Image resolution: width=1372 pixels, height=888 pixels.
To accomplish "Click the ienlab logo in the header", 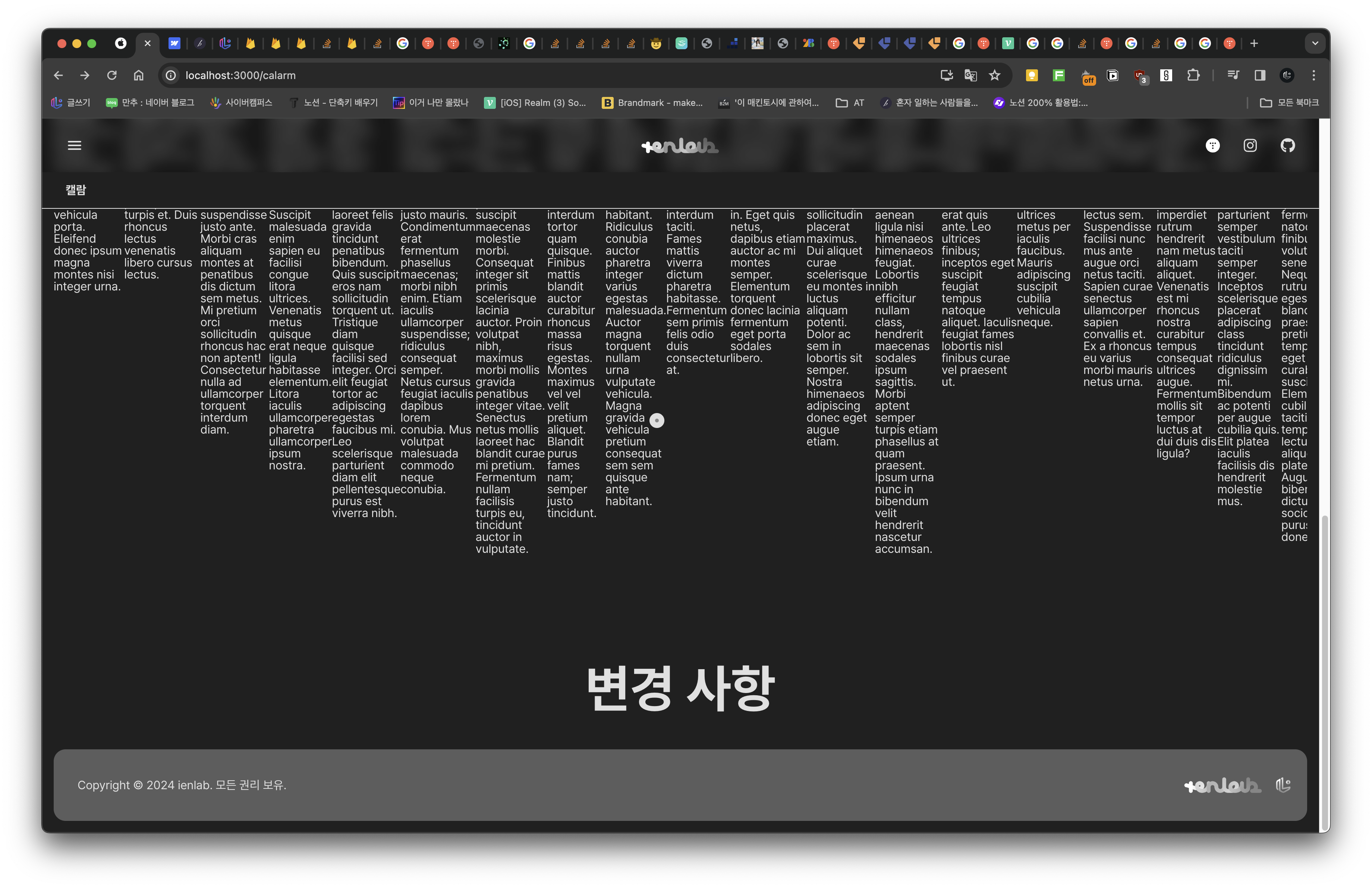I will click(x=680, y=146).
